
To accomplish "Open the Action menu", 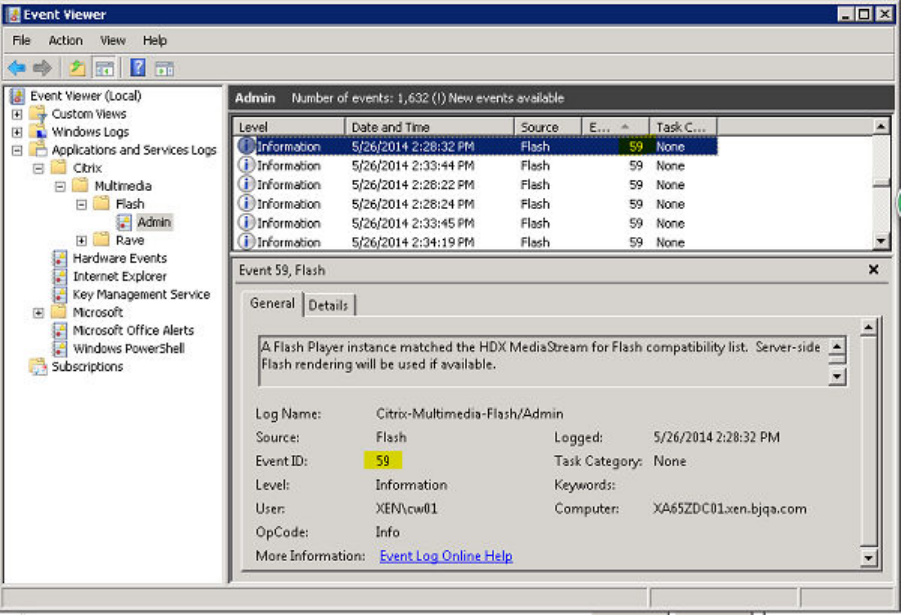I will click(66, 40).
